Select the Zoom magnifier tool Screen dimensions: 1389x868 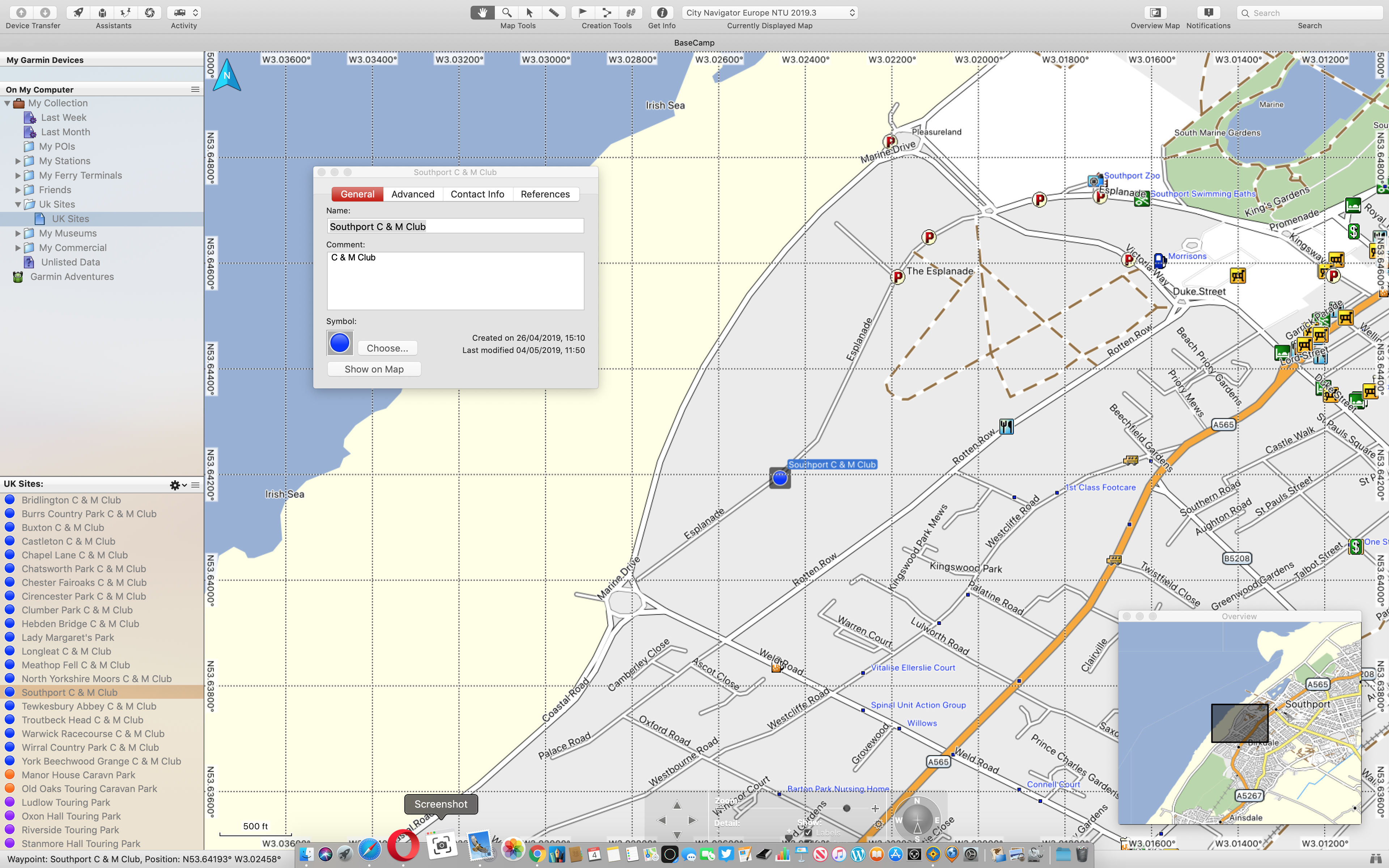(506, 12)
